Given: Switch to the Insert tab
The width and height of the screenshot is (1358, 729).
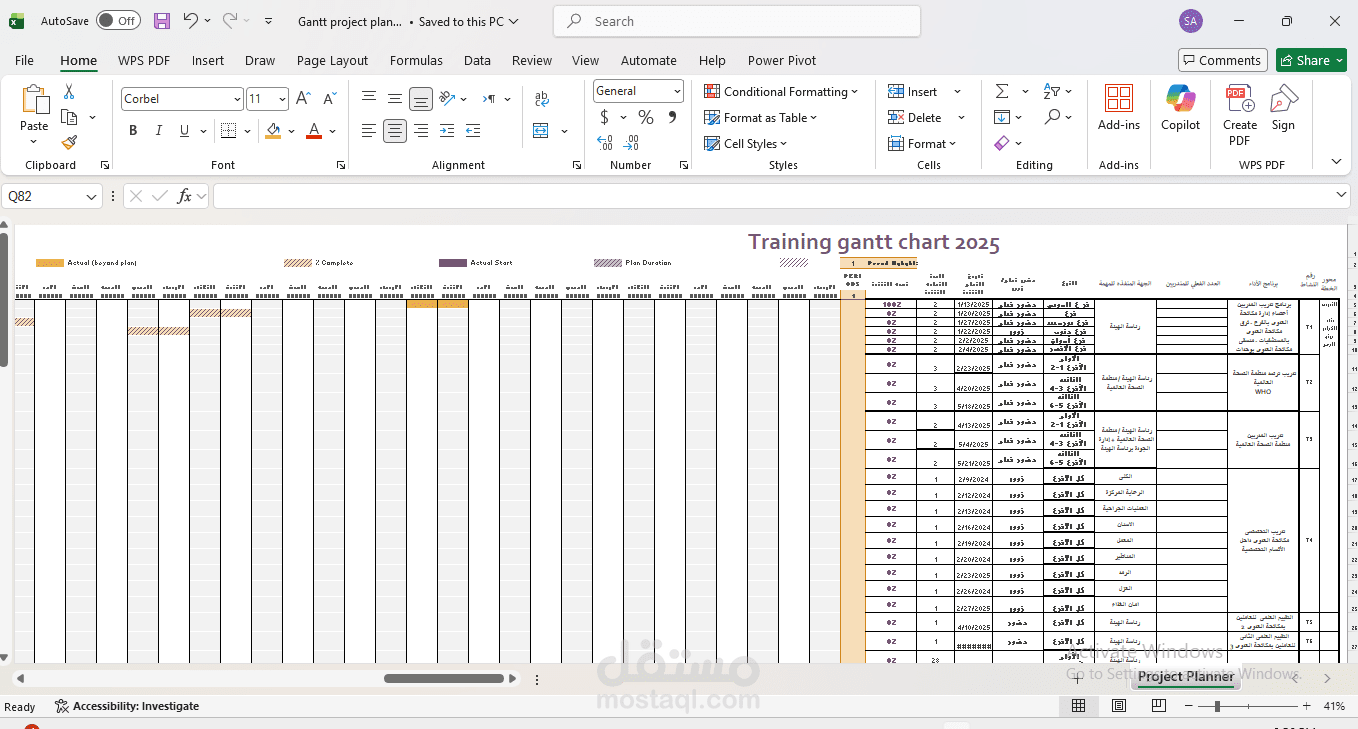Looking at the screenshot, I should (208, 60).
